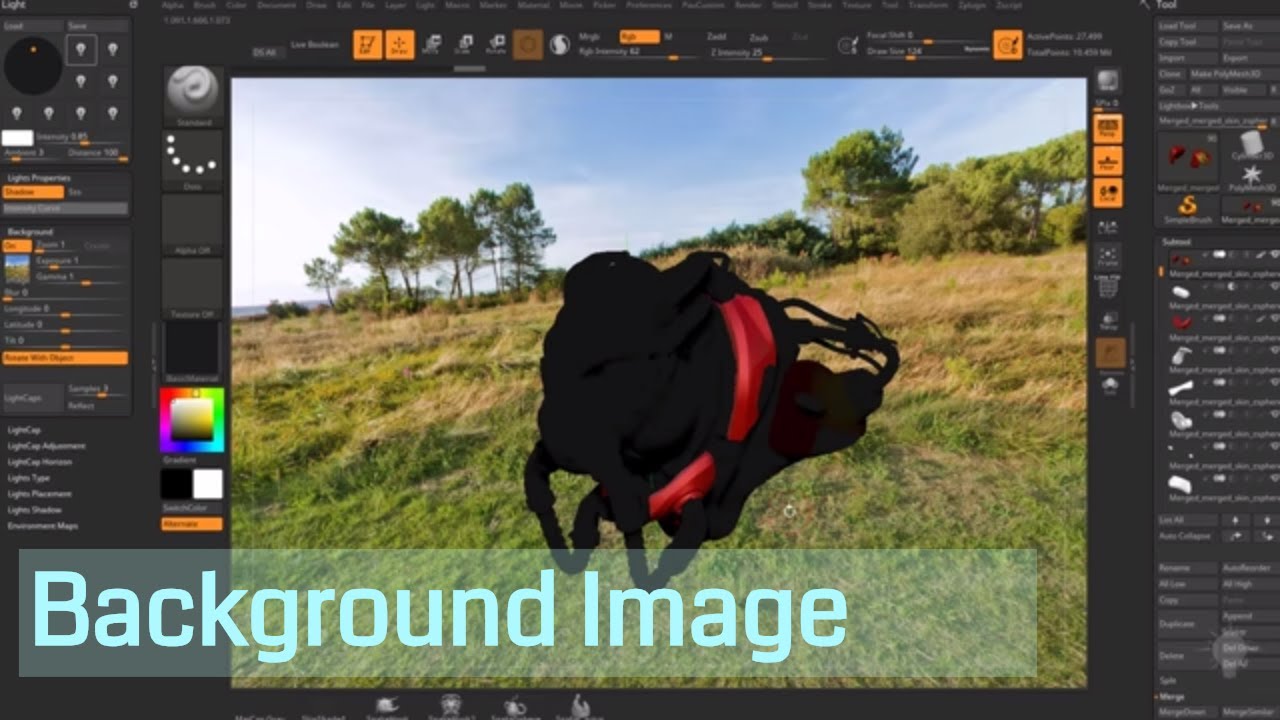
Task: Expand the LightCap section
Action: click(24, 430)
